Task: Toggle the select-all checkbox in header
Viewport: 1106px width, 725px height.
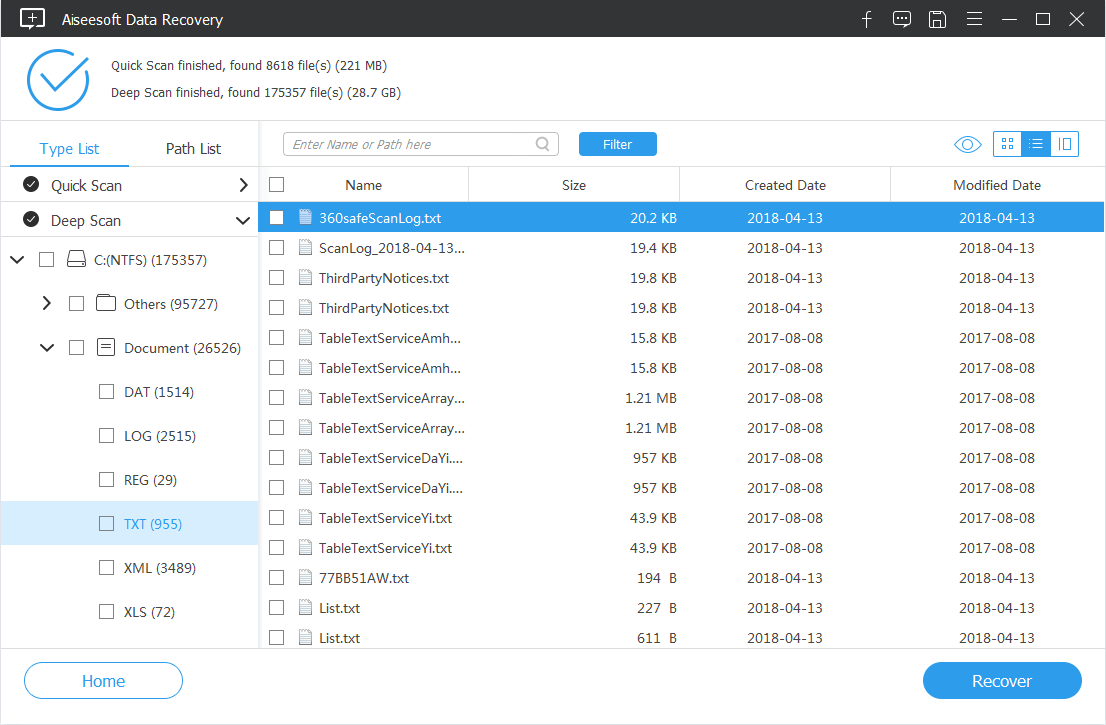Action: (277, 185)
